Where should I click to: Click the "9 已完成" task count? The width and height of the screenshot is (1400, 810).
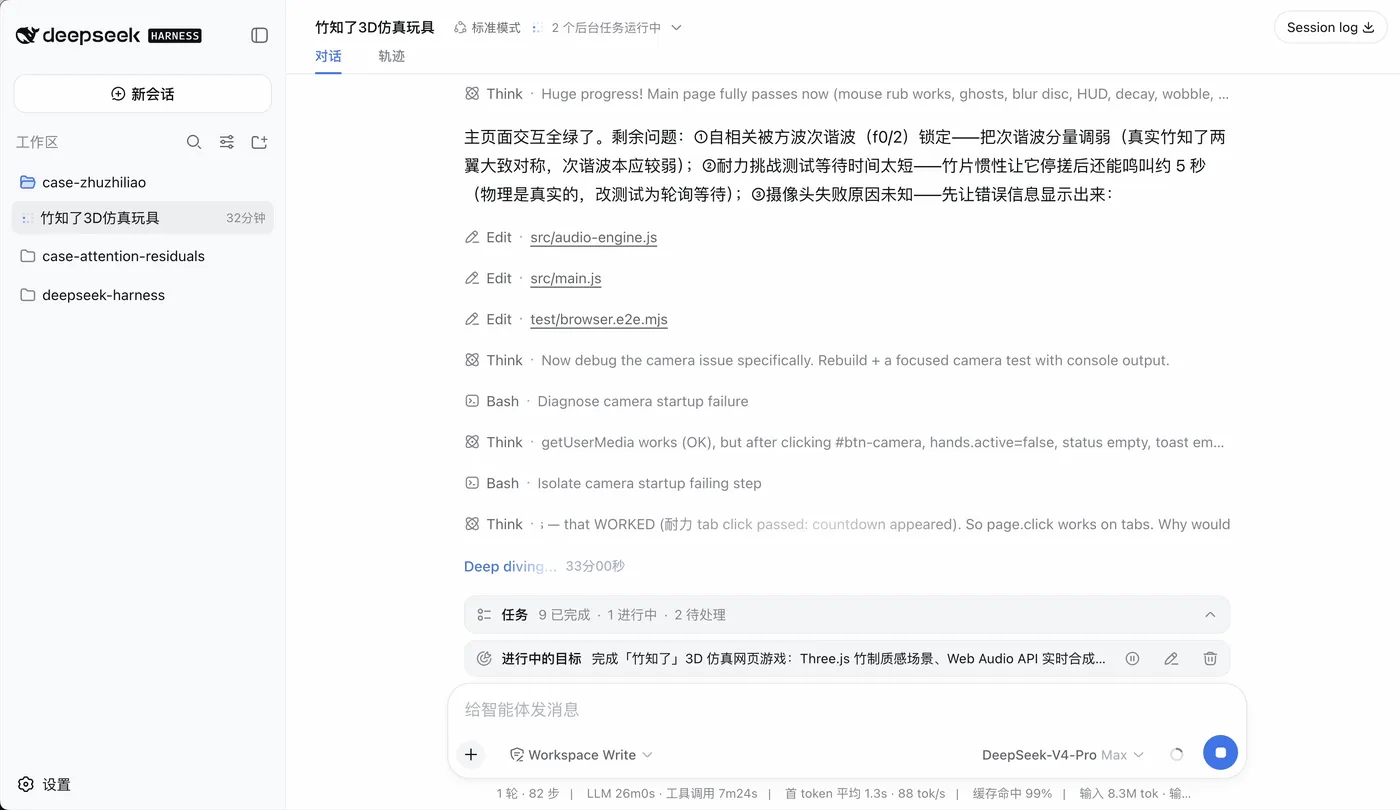[x=564, y=615]
